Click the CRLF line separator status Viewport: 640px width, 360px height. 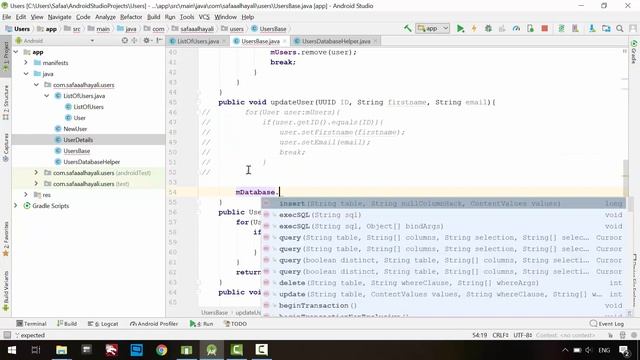click(500, 335)
